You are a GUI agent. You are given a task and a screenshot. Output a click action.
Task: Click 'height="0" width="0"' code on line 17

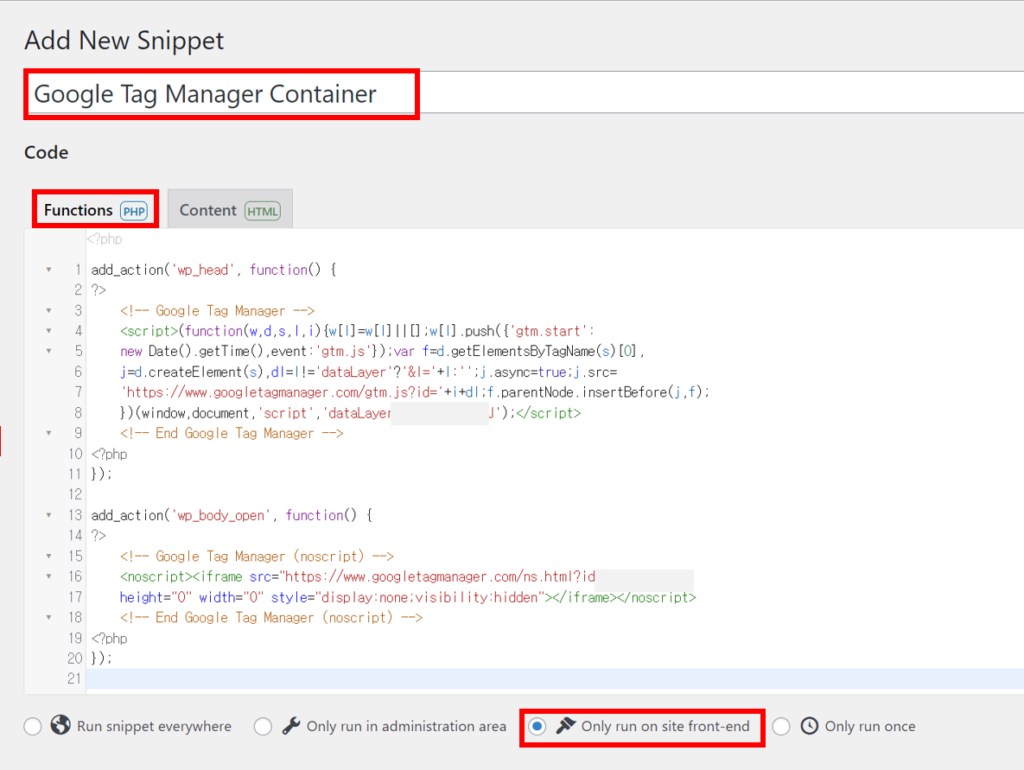click(191, 598)
